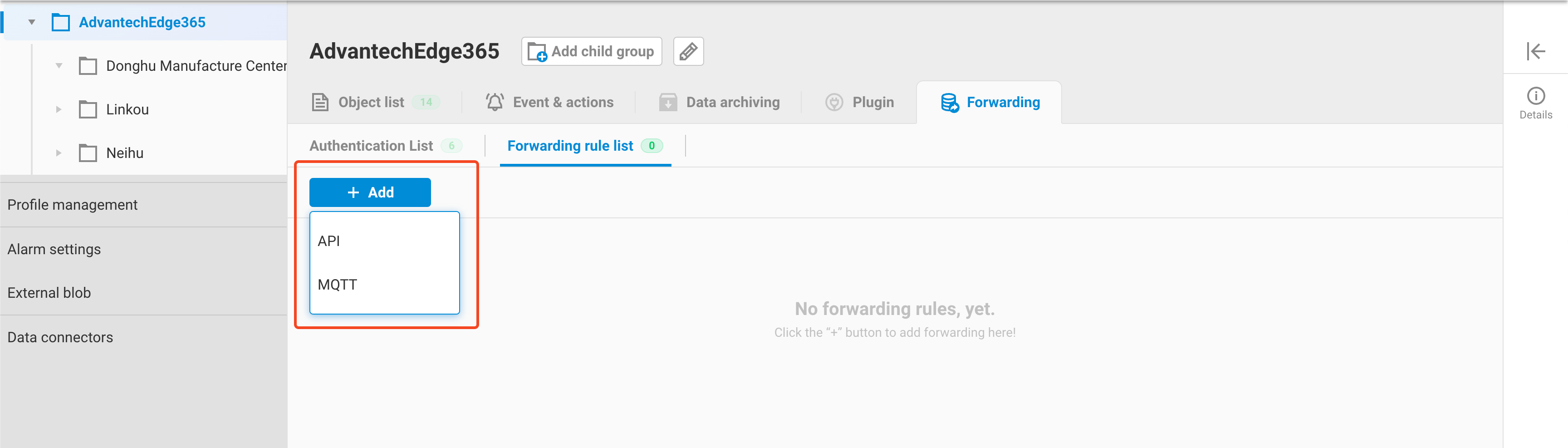Open Data connectors in the sidebar
This screenshot has width=1568, height=448.
(x=60, y=337)
